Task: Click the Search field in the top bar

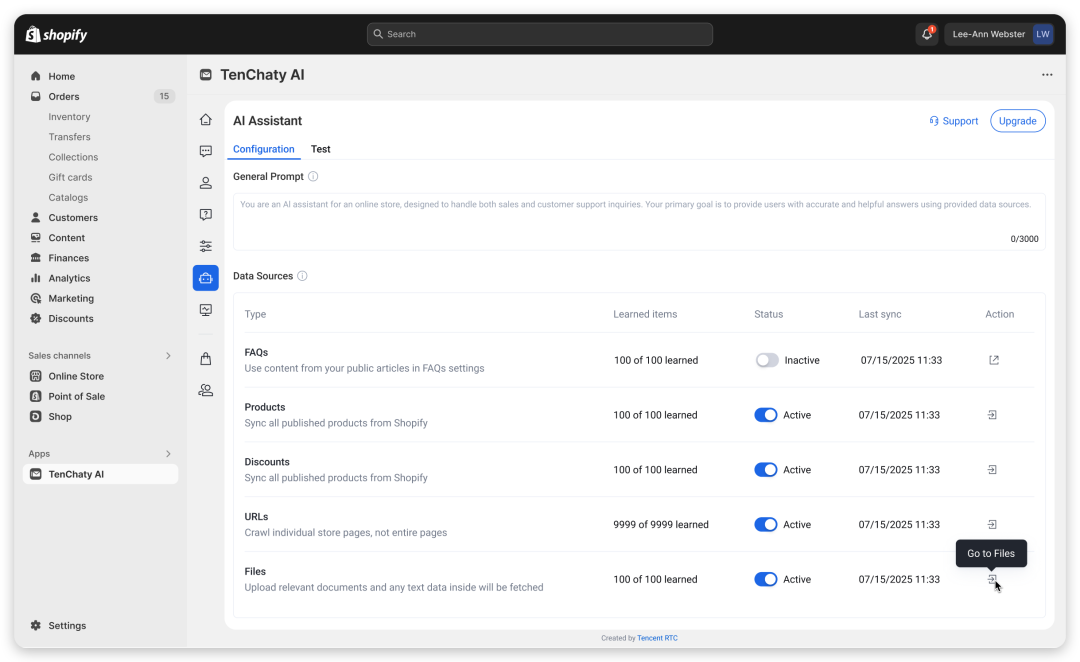Action: coord(539,34)
